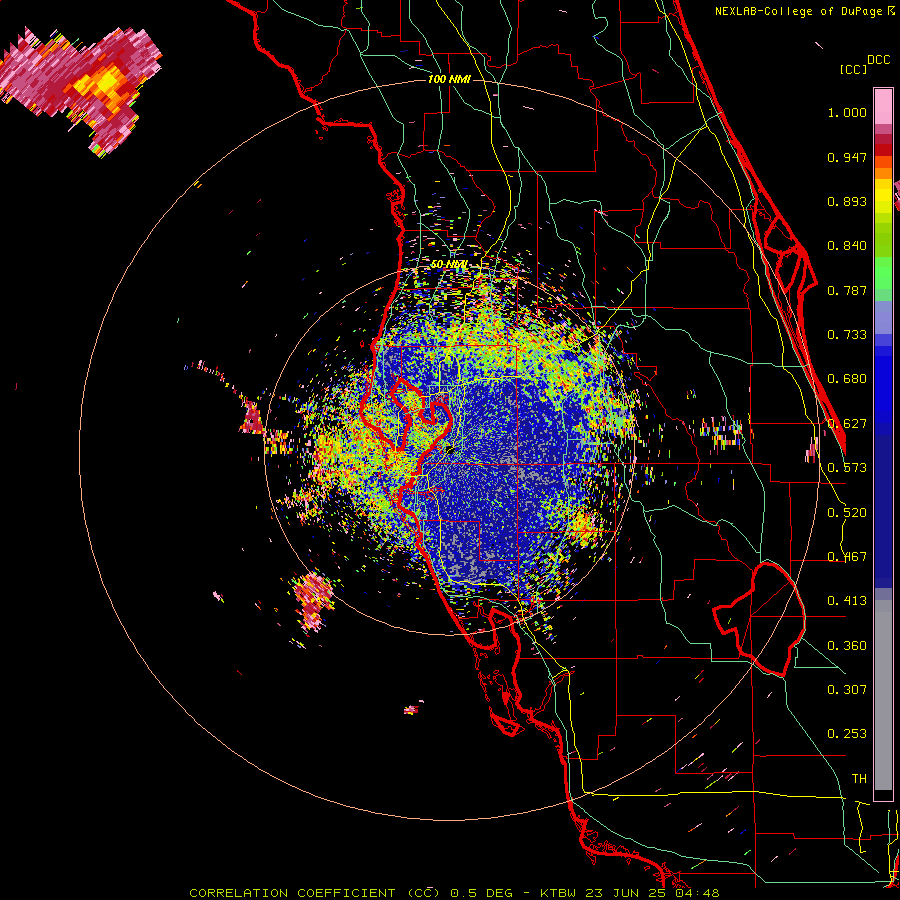Click the 0.253 scale value
Screen dimensions: 900x900
point(847,734)
